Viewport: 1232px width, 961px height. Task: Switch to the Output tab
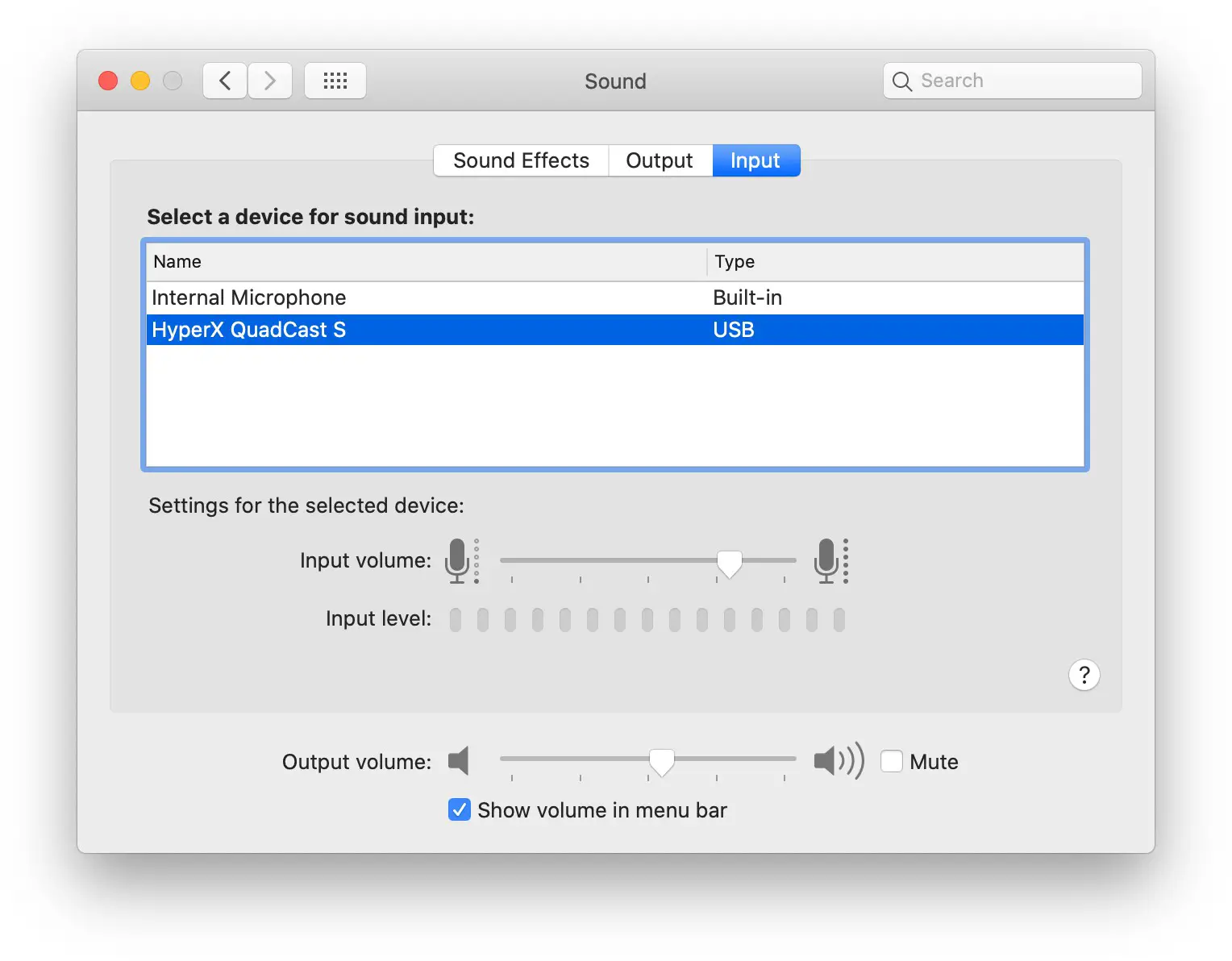coord(660,160)
